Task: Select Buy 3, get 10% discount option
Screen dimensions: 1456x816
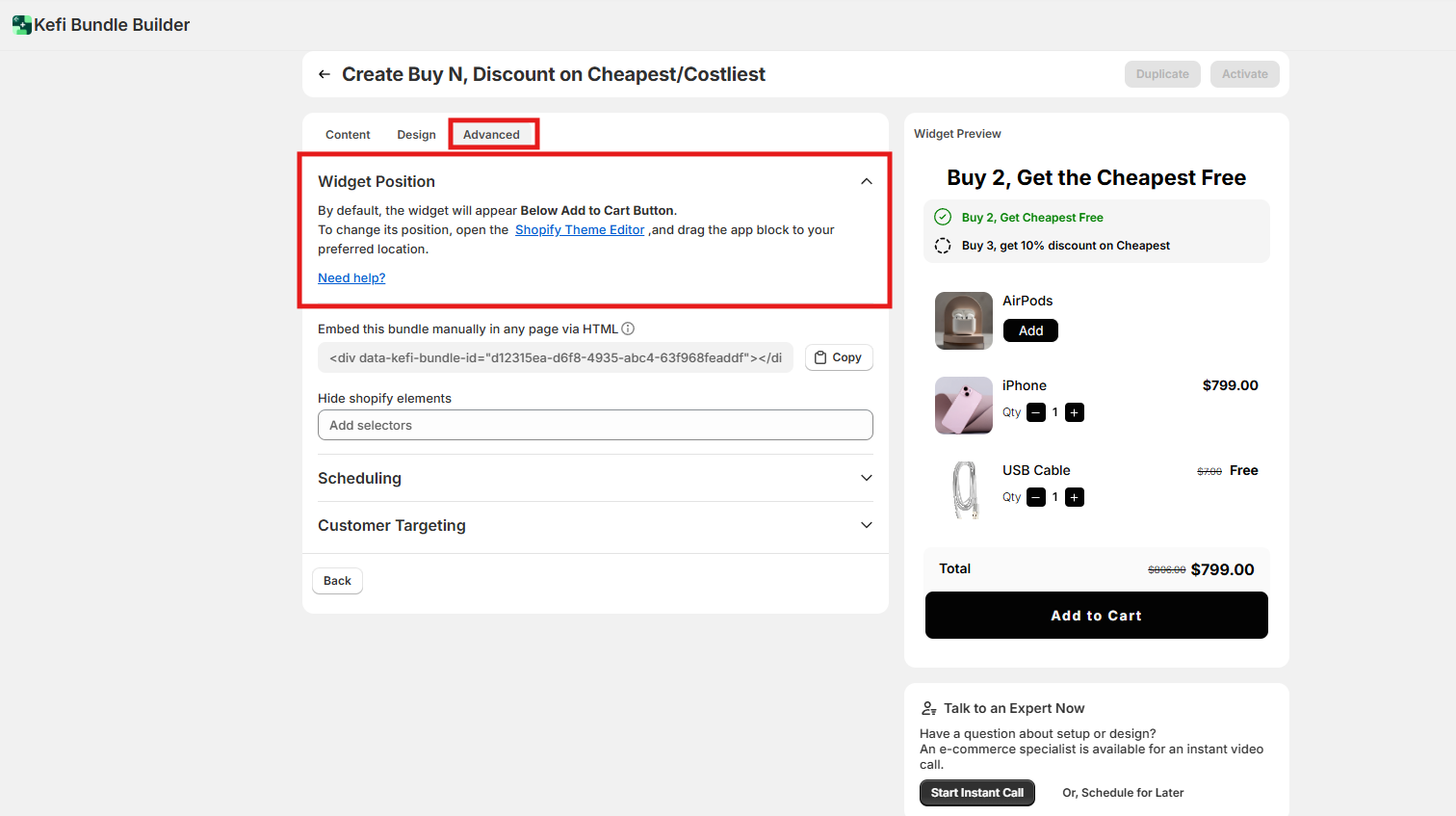Action: point(943,246)
